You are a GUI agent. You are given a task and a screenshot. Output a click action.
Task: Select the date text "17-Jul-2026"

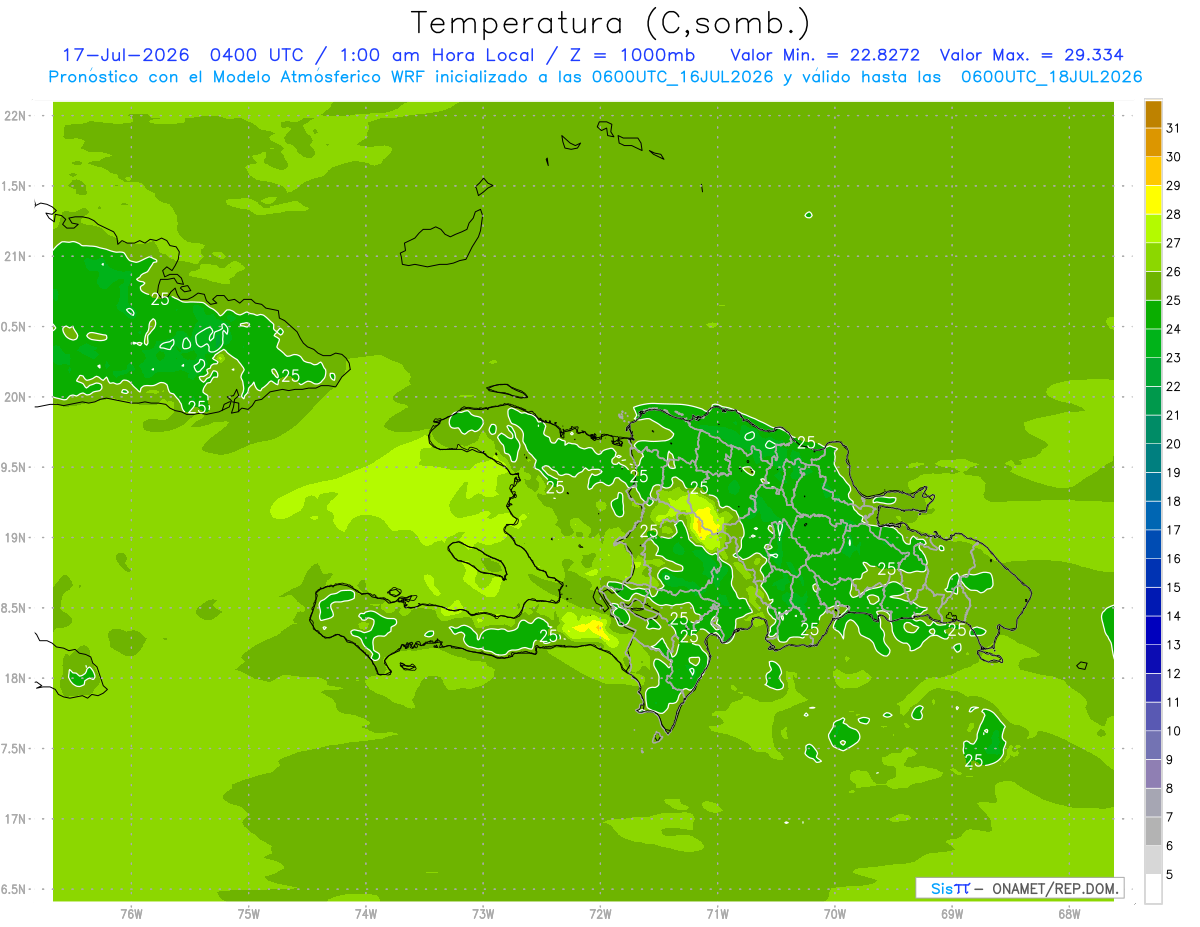(126, 54)
